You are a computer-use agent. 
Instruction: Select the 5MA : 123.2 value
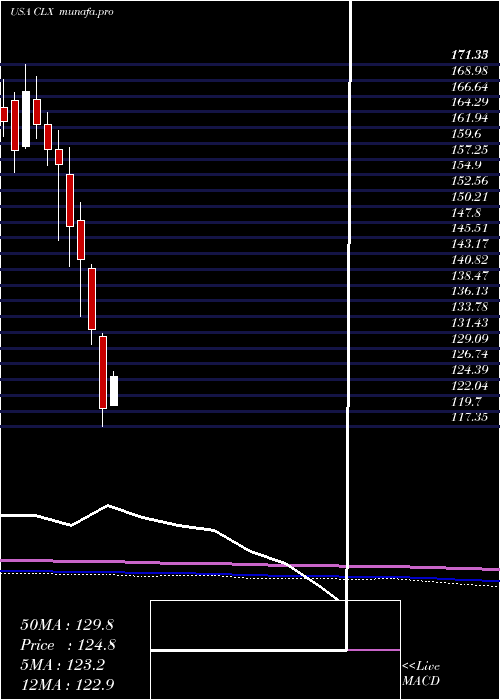[x=62, y=665]
